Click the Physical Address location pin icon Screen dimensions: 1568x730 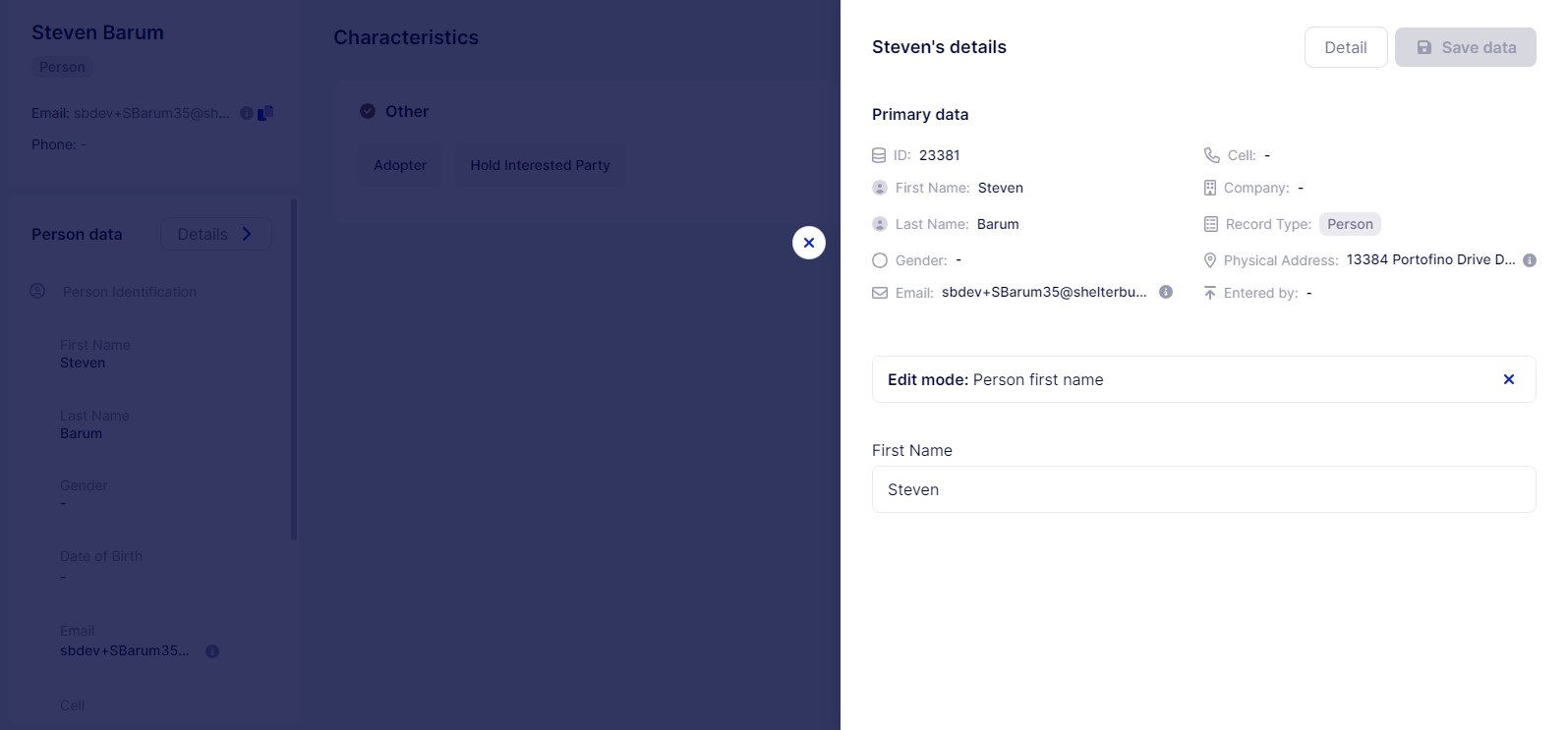click(1210, 260)
